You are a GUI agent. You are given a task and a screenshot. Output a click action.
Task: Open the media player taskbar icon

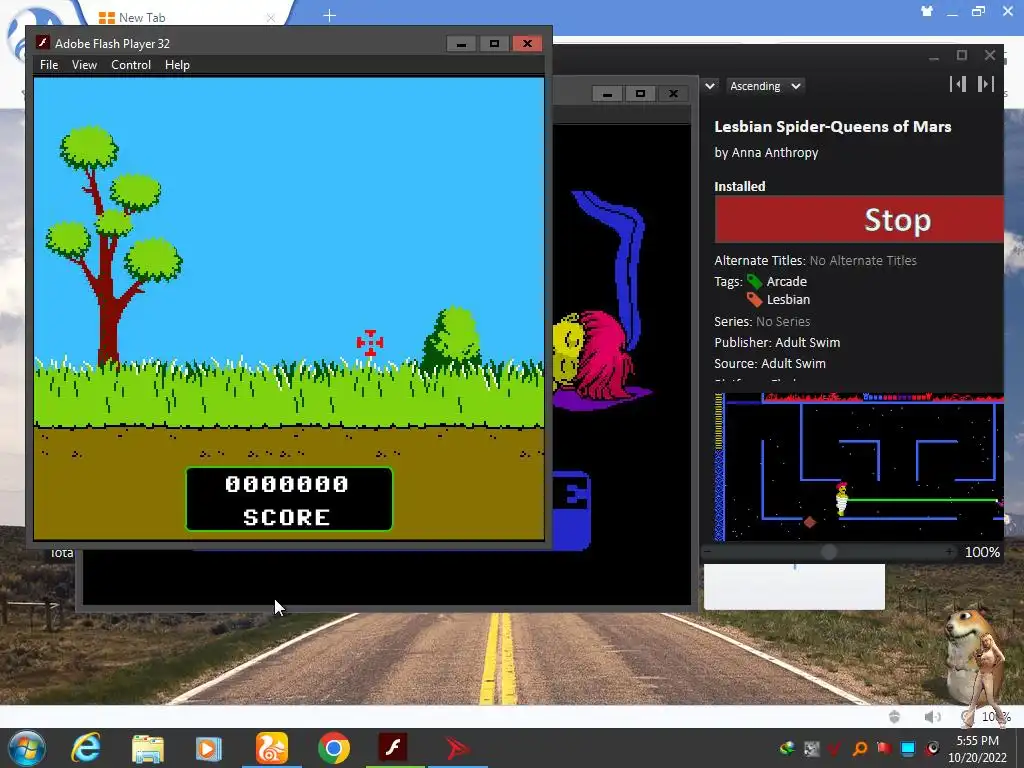point(208,748)
